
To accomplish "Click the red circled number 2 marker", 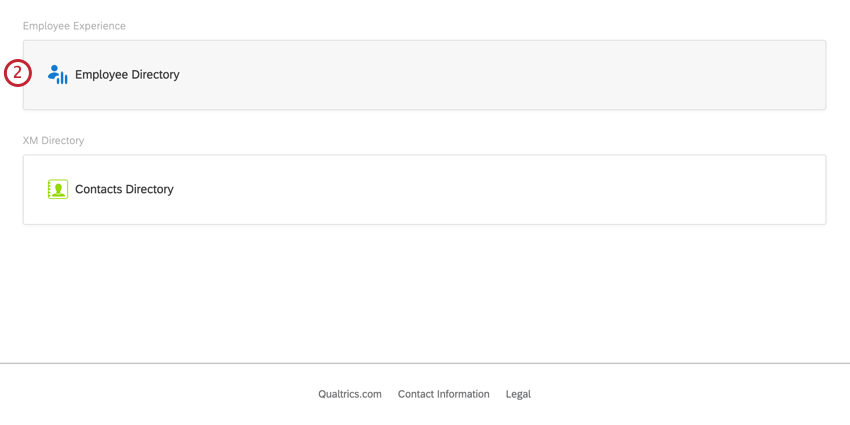I will coord(18,73).
